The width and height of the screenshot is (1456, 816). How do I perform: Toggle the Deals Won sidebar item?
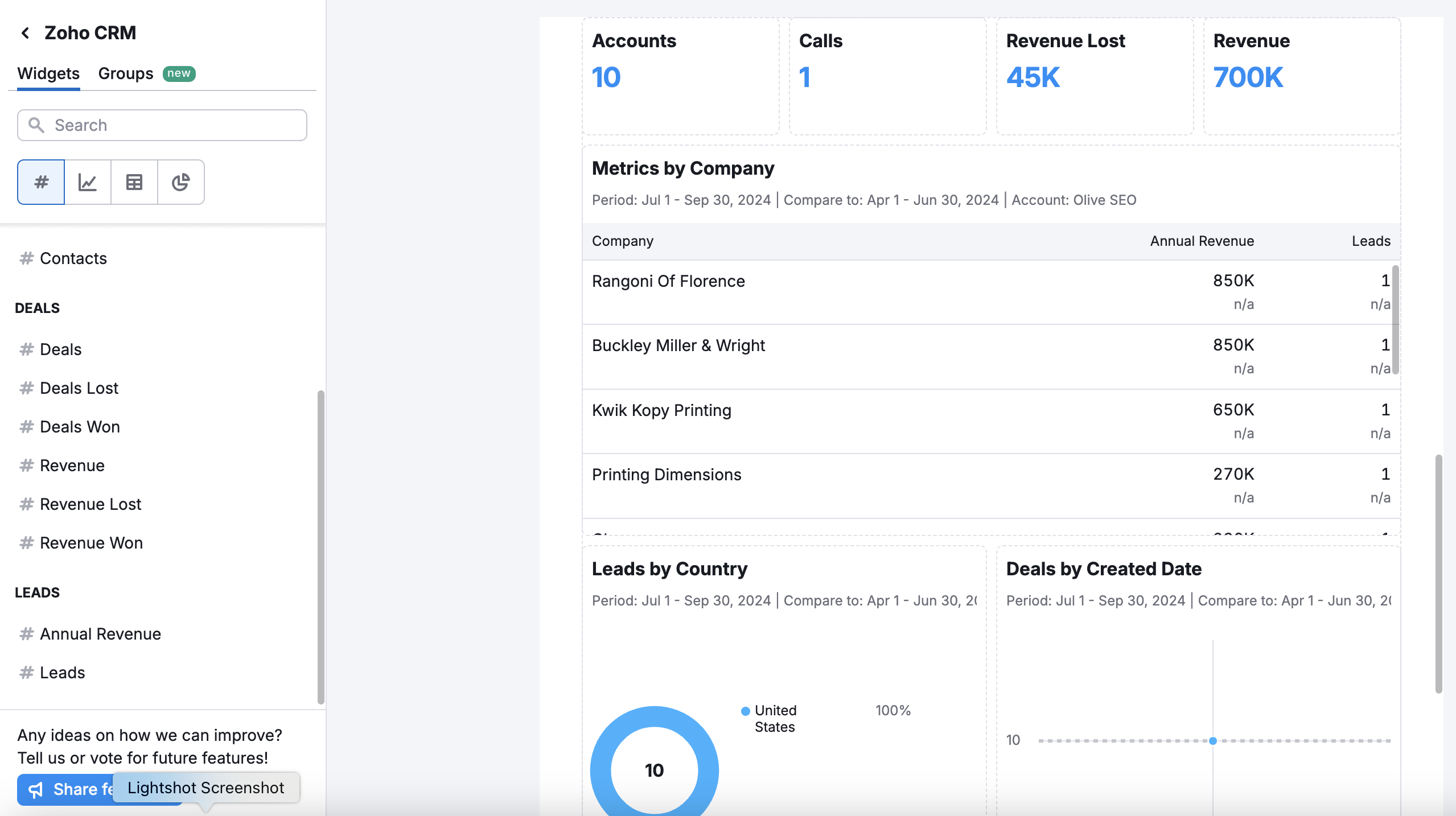(79, 426)
